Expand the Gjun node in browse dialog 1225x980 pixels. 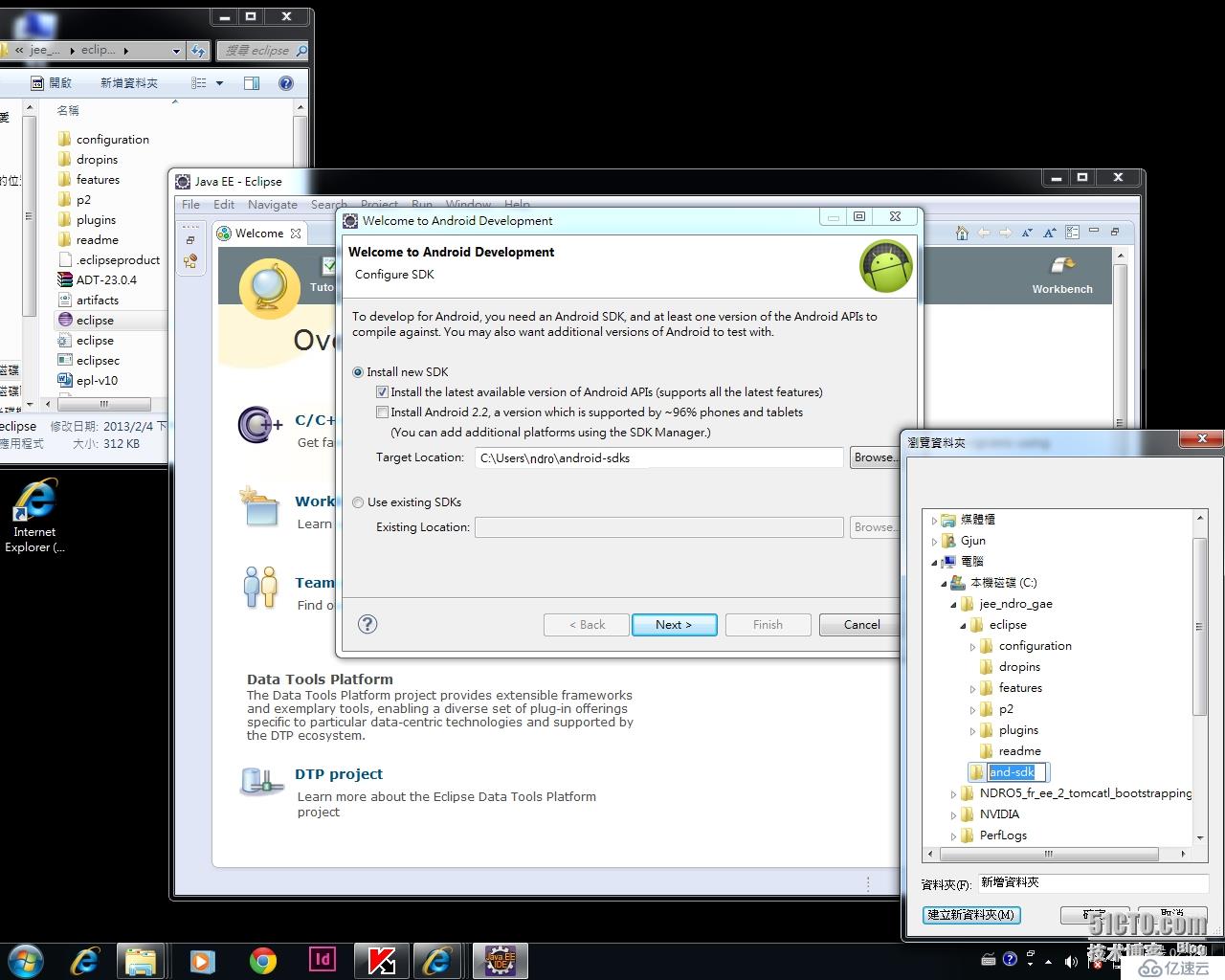tap(935, 542)
